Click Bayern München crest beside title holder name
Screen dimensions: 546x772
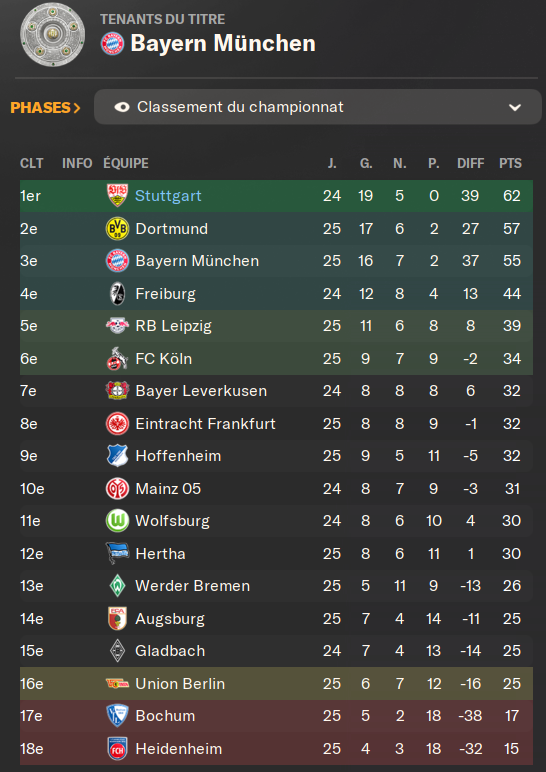pos(113,43)
